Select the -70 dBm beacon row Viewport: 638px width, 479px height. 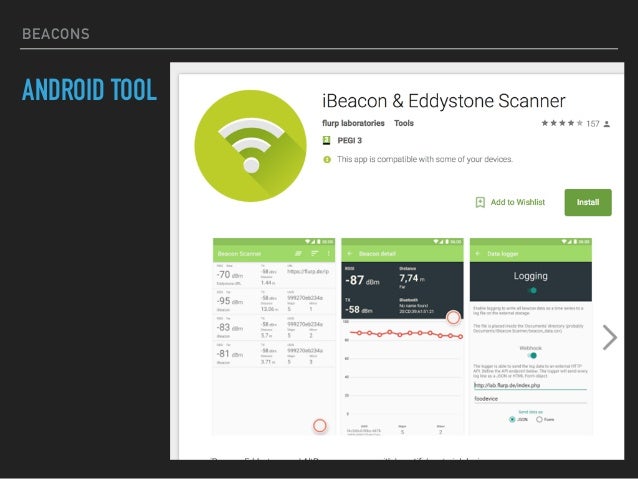point(274,275)
